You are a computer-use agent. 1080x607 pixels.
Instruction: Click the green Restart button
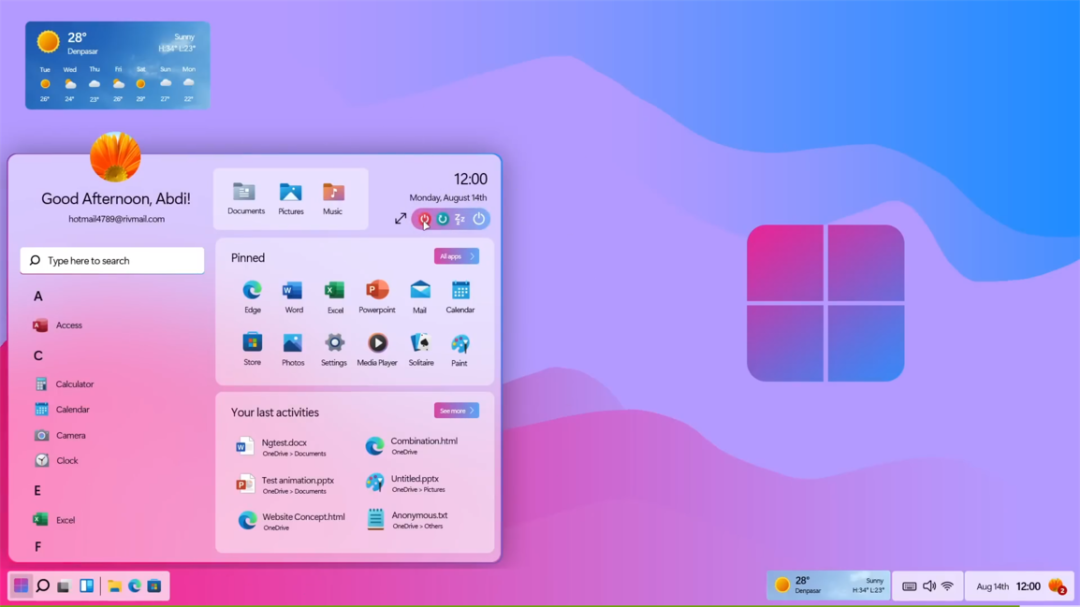(x=443, y=218)
